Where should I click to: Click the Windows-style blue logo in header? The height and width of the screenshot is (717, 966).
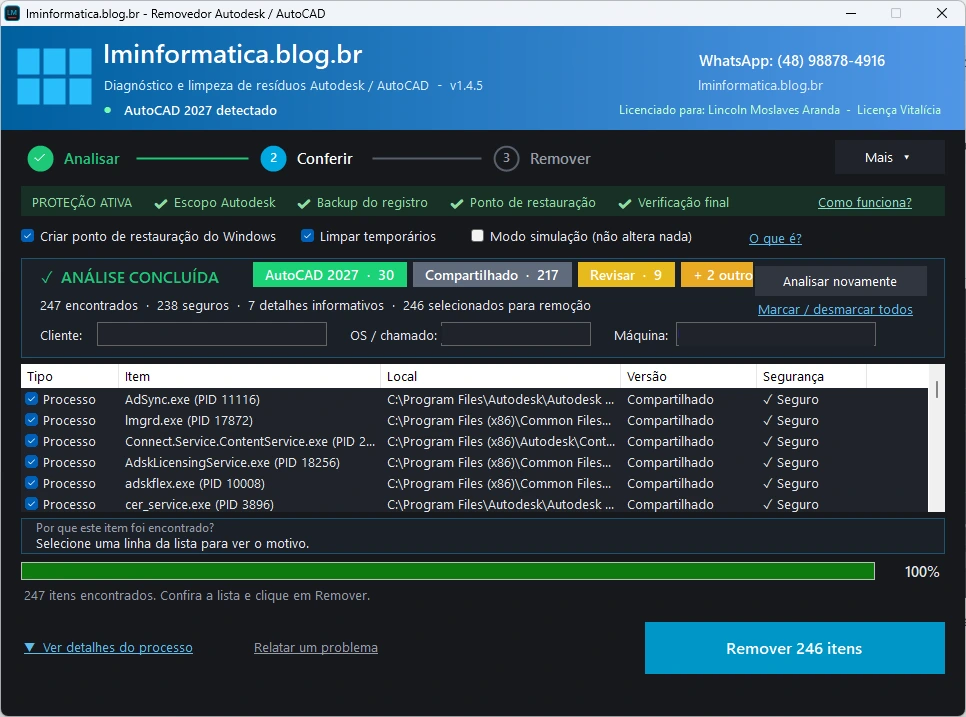click(x=54, y=76)
